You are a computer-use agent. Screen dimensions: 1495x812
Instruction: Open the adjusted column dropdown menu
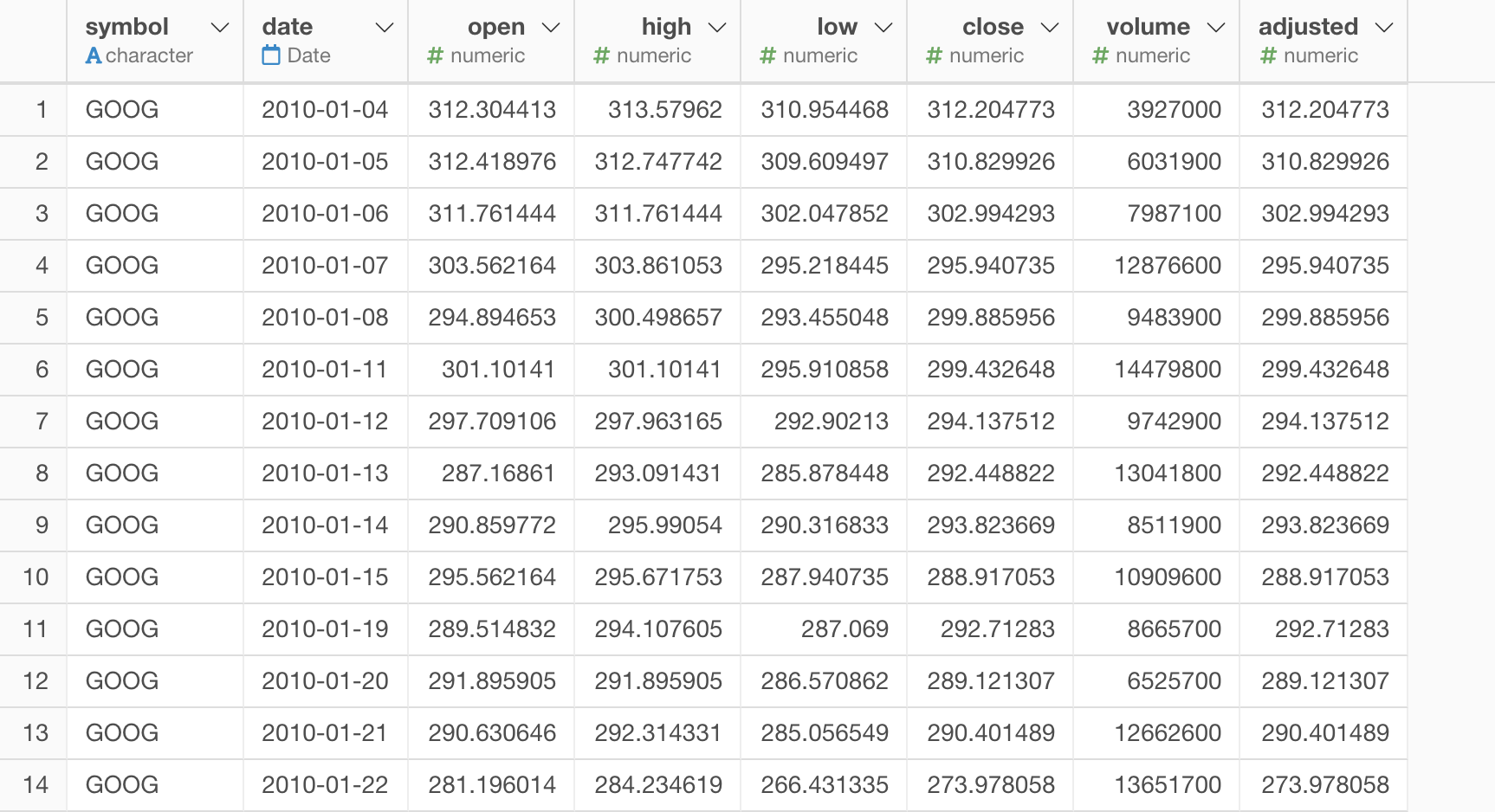(x=1384, y=28)
